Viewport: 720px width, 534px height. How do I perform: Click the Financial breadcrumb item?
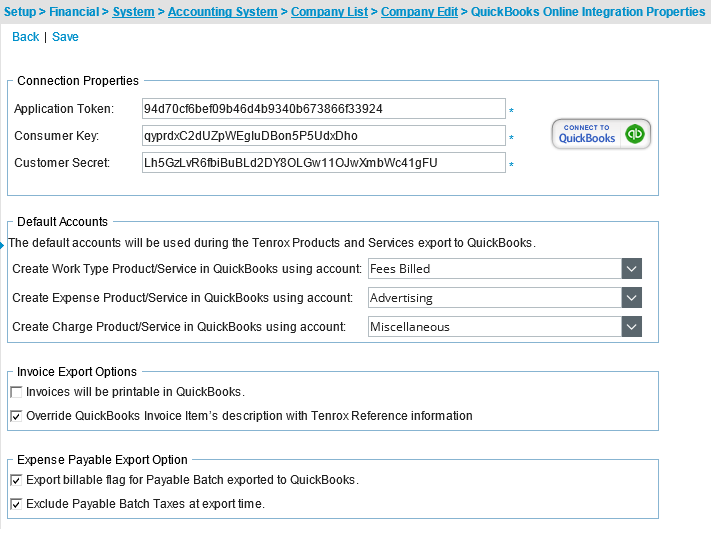(x=74, y=11)
